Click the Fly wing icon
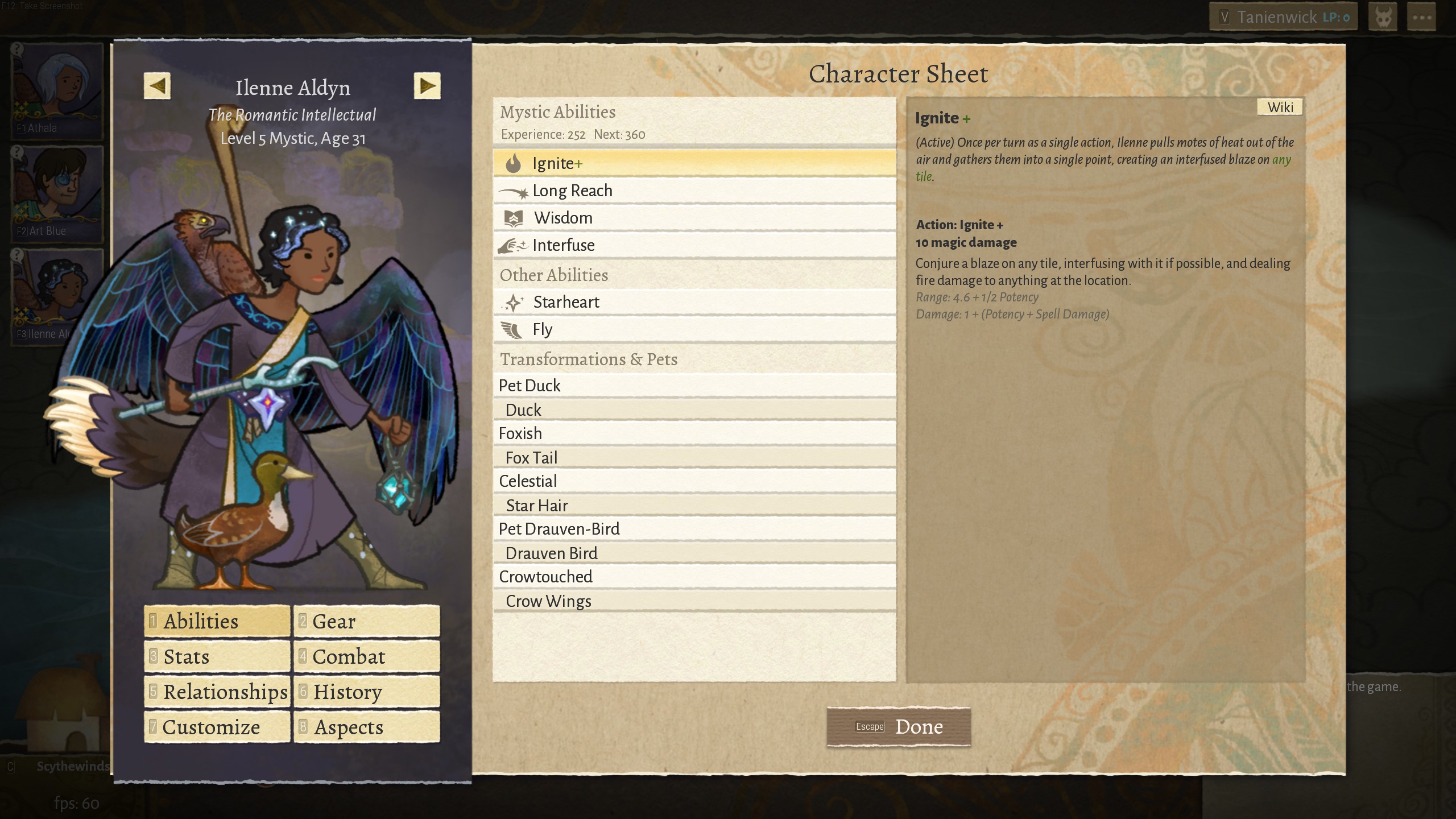The image size is (1456, 819). tap(511, 330)
